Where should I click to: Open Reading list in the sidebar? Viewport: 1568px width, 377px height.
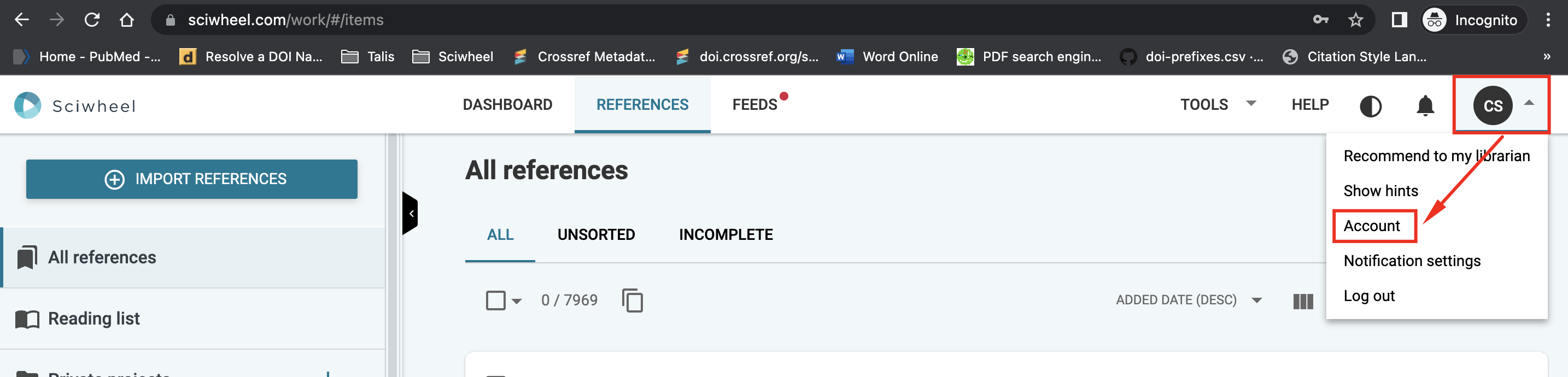pyautogui.click(x=192, y=319)
